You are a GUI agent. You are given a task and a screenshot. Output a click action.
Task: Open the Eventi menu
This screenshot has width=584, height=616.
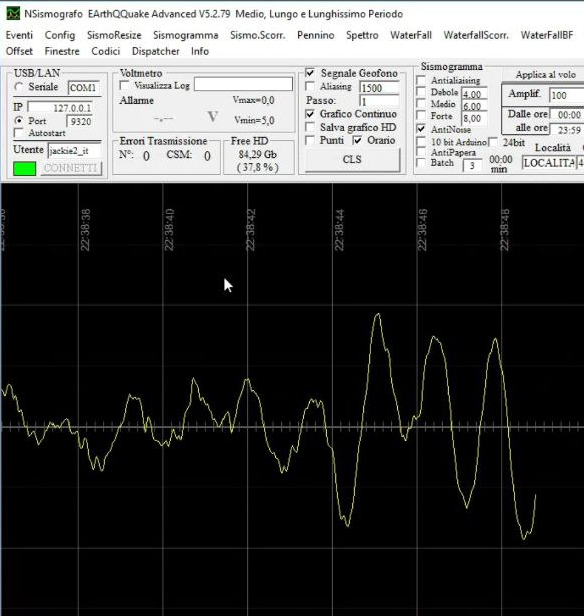coord(19,35)
